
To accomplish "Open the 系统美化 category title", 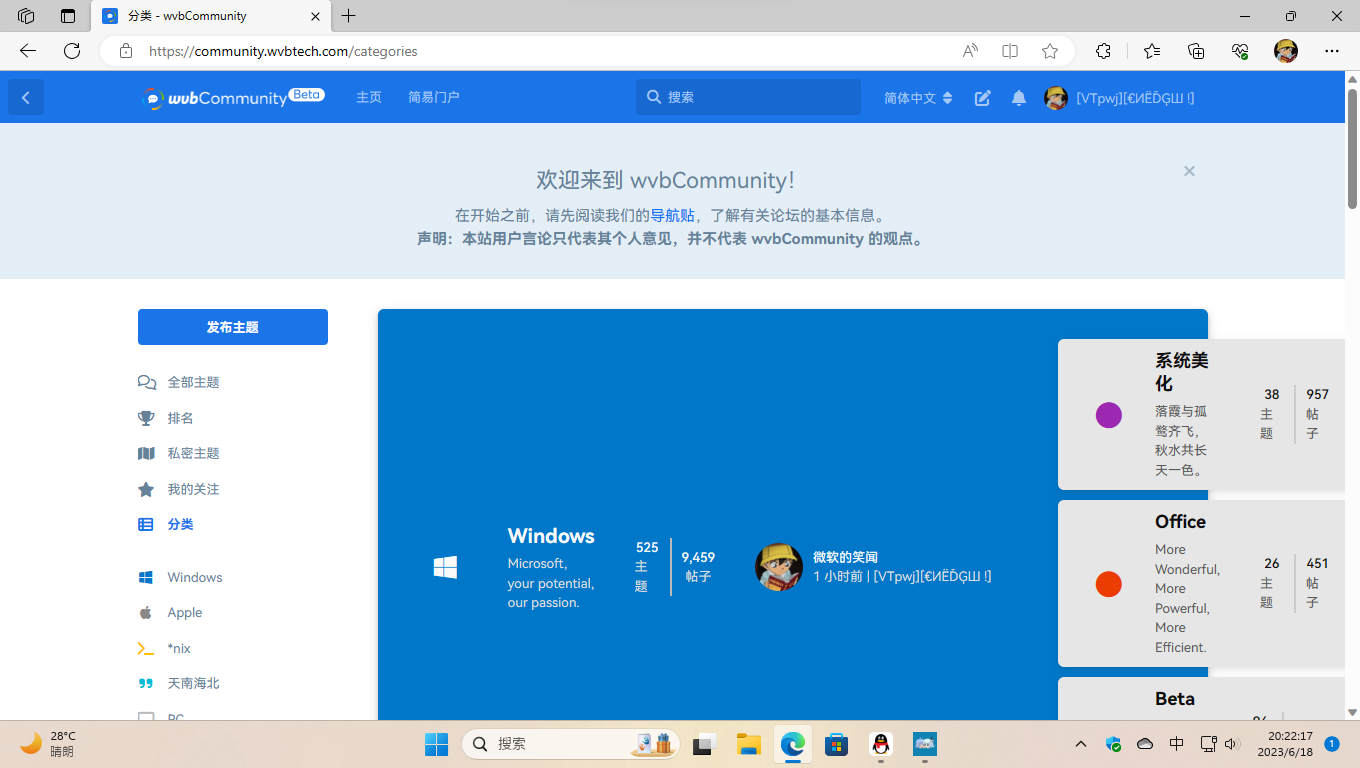I will tap(1182, 372).
